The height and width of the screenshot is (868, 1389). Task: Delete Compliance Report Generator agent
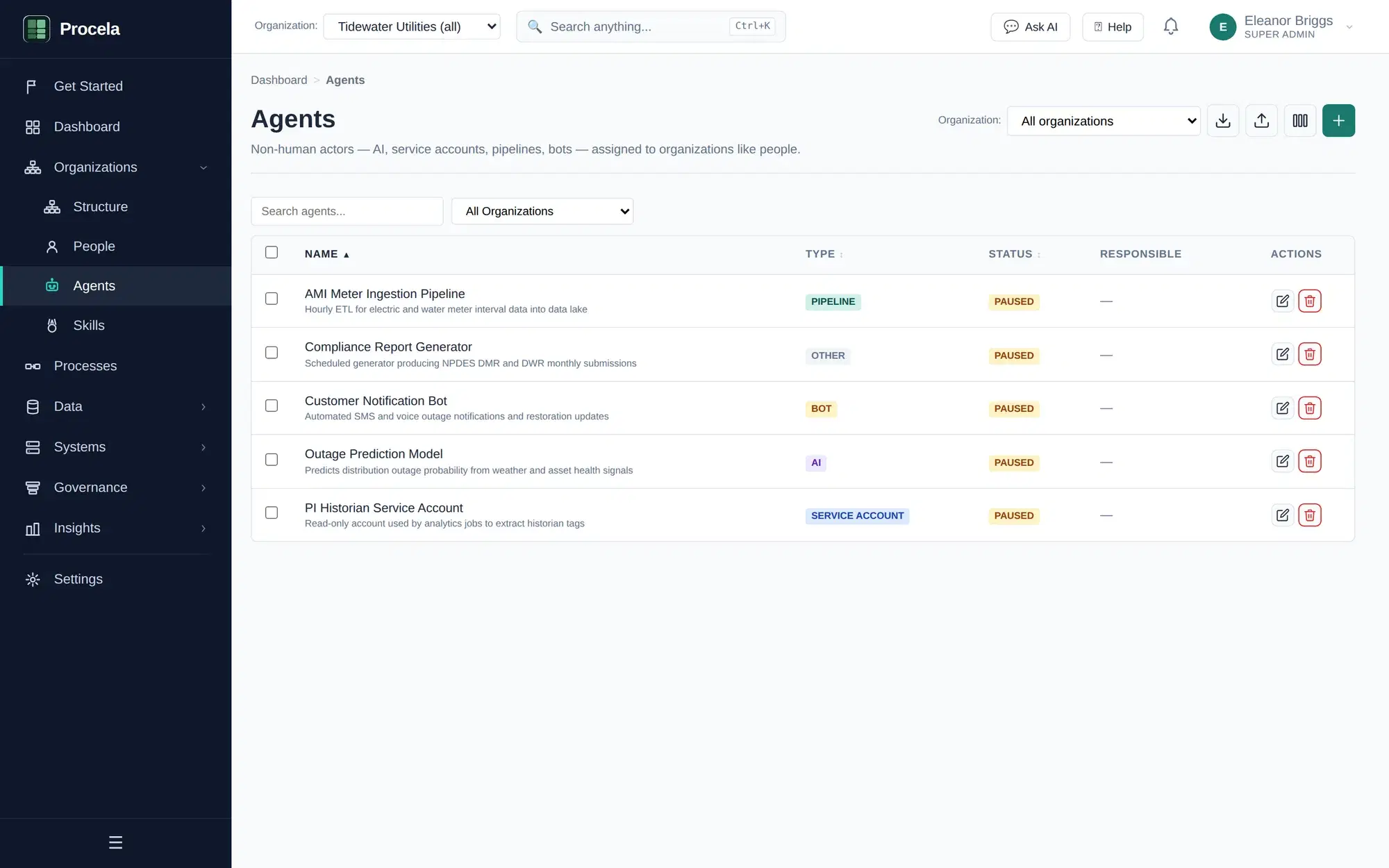pos(1310,354)
